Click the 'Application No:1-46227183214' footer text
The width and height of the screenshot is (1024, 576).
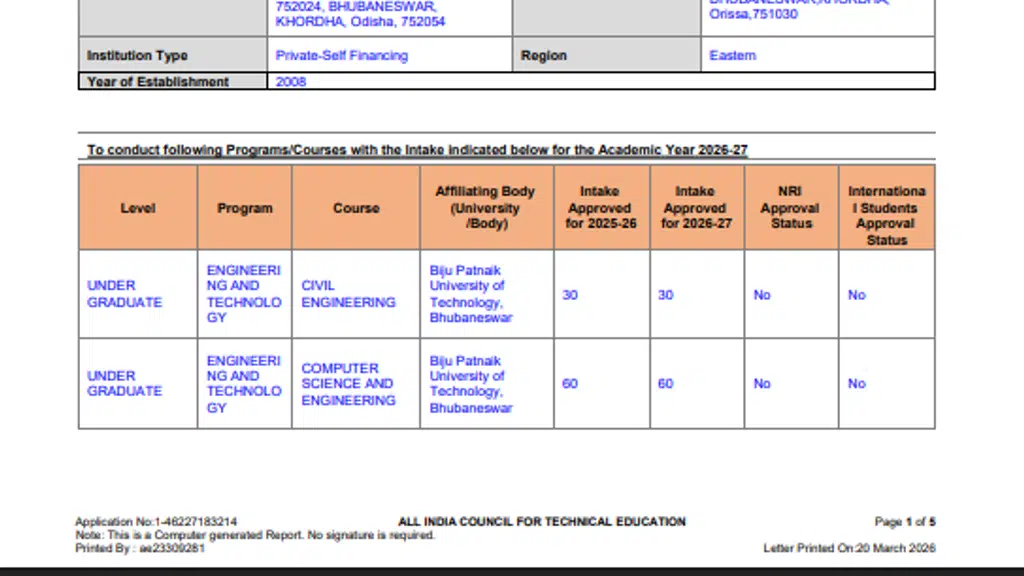pos(156,522)
